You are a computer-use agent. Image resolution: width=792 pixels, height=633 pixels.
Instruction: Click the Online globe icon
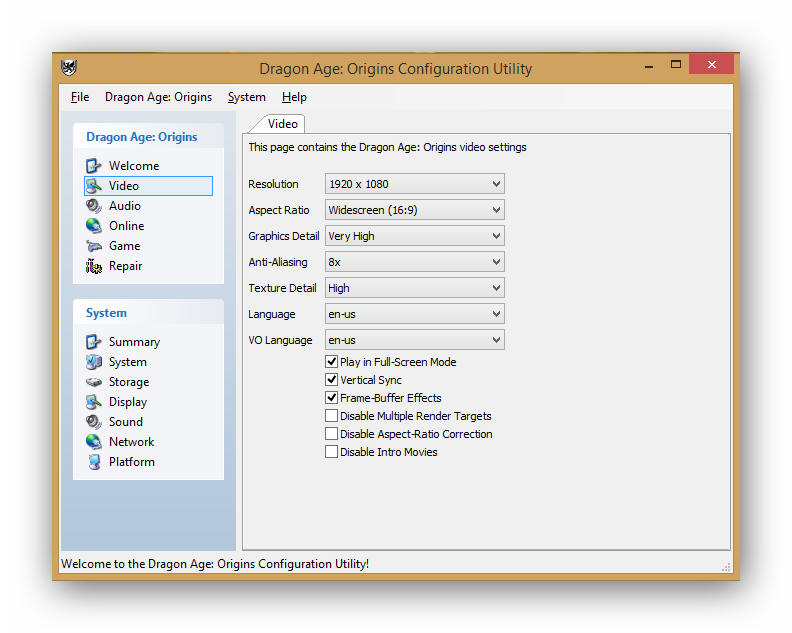pyautogui.click(x=93, y=226)
